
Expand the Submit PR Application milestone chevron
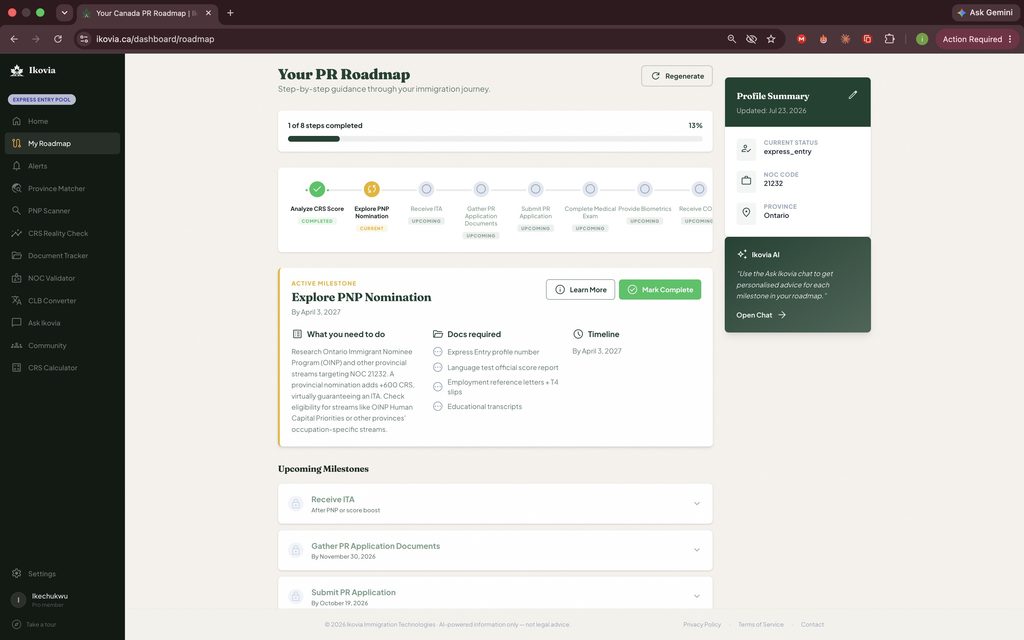697,596
